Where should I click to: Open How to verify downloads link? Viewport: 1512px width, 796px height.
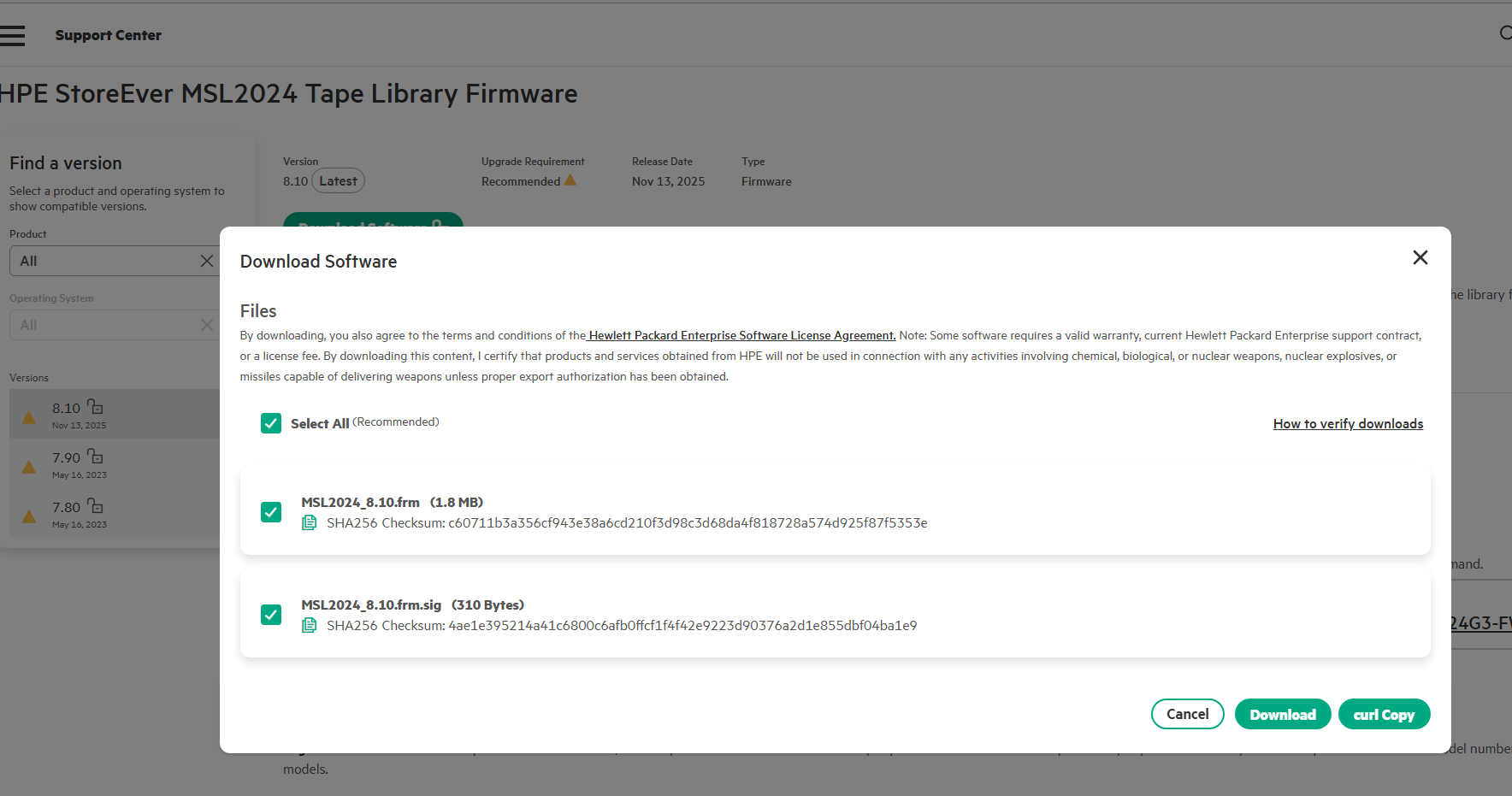[1348, 424]
